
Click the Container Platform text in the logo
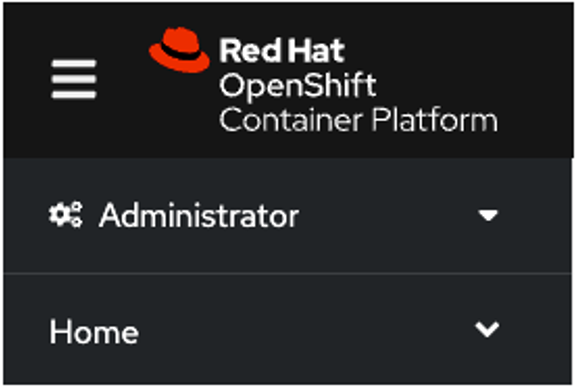359,120
